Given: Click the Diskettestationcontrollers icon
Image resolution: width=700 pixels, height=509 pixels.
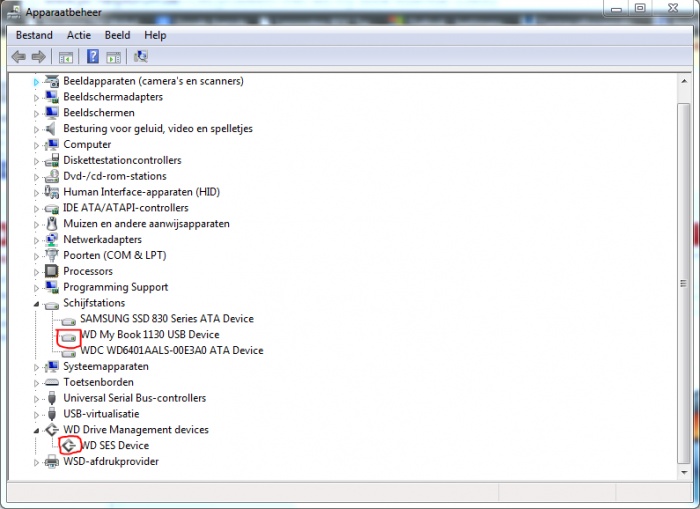Looking at the screenshot, I should [52, 160].
